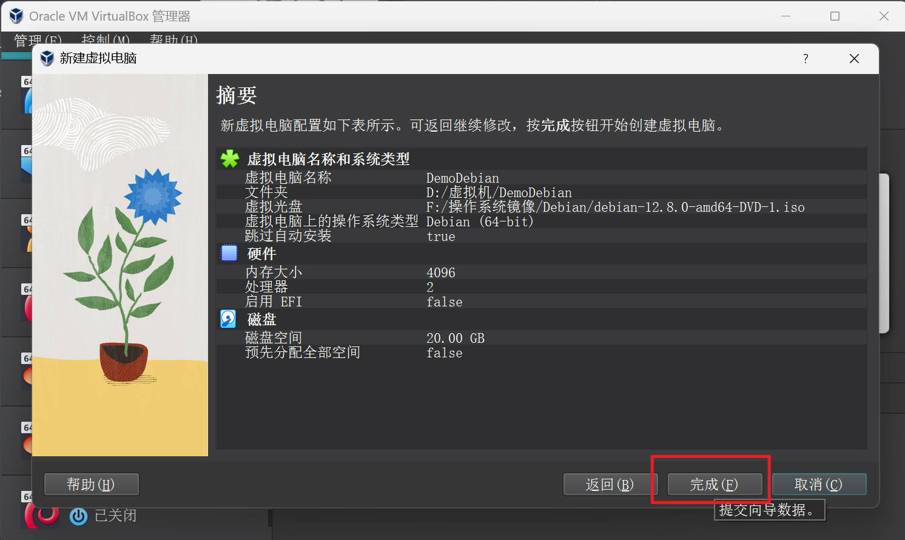Click the blue hardware section icon
Viewport: 905px width, 540px height.
(229, 254)
